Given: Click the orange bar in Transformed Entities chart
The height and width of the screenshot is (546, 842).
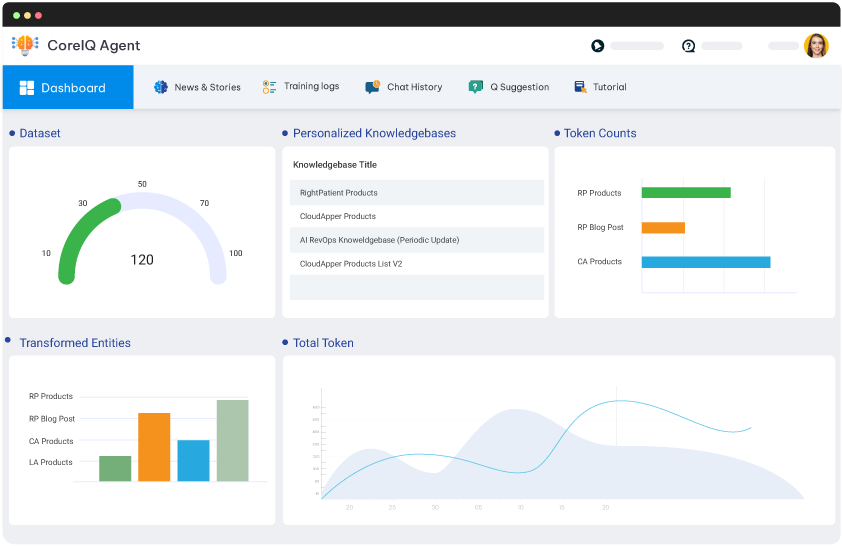Looking at the screenshot, I should [x=154, y=447].
